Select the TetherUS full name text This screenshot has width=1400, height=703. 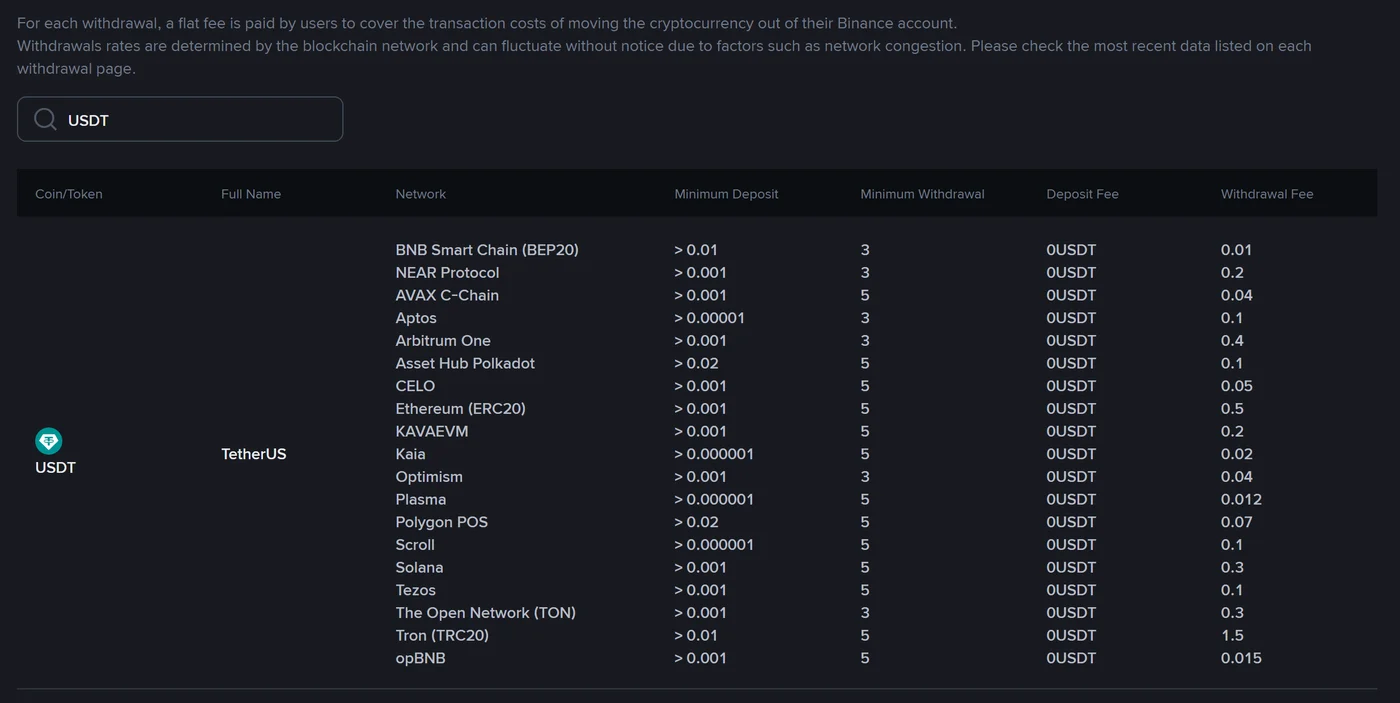[254, 454]
